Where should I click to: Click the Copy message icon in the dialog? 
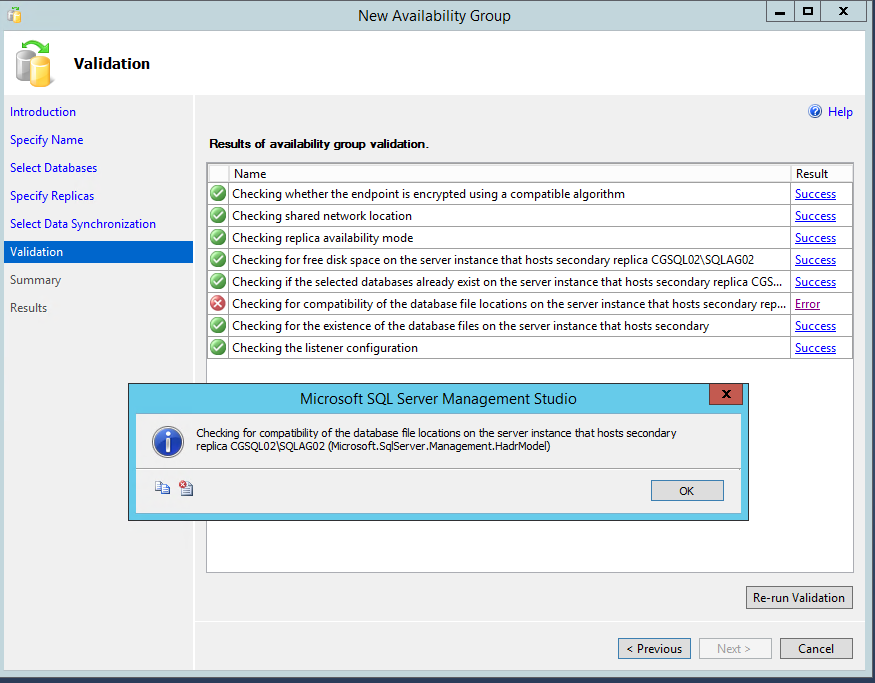click(x=162, y=488)
